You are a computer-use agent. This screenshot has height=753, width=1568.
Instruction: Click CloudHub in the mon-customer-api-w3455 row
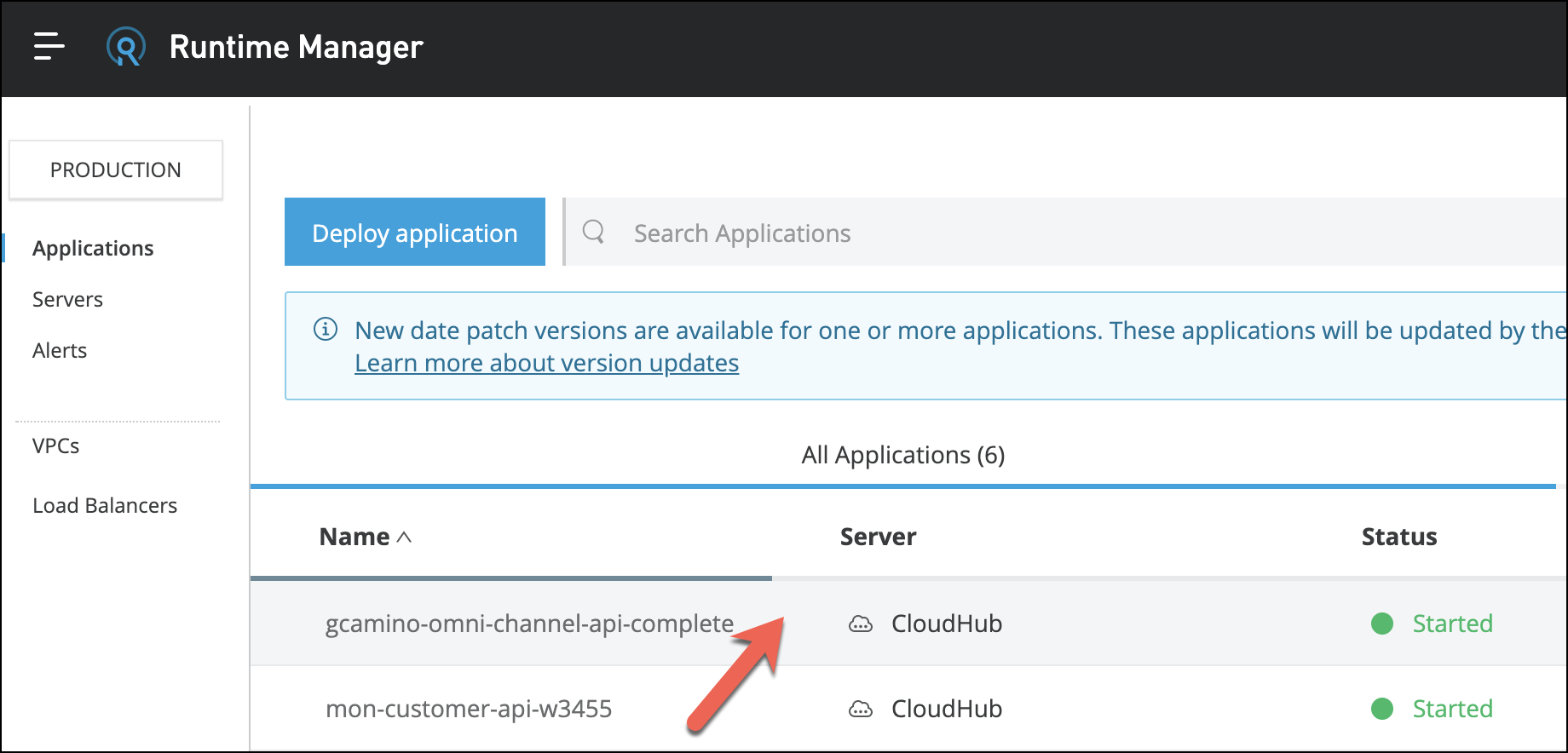click(947, 709)
